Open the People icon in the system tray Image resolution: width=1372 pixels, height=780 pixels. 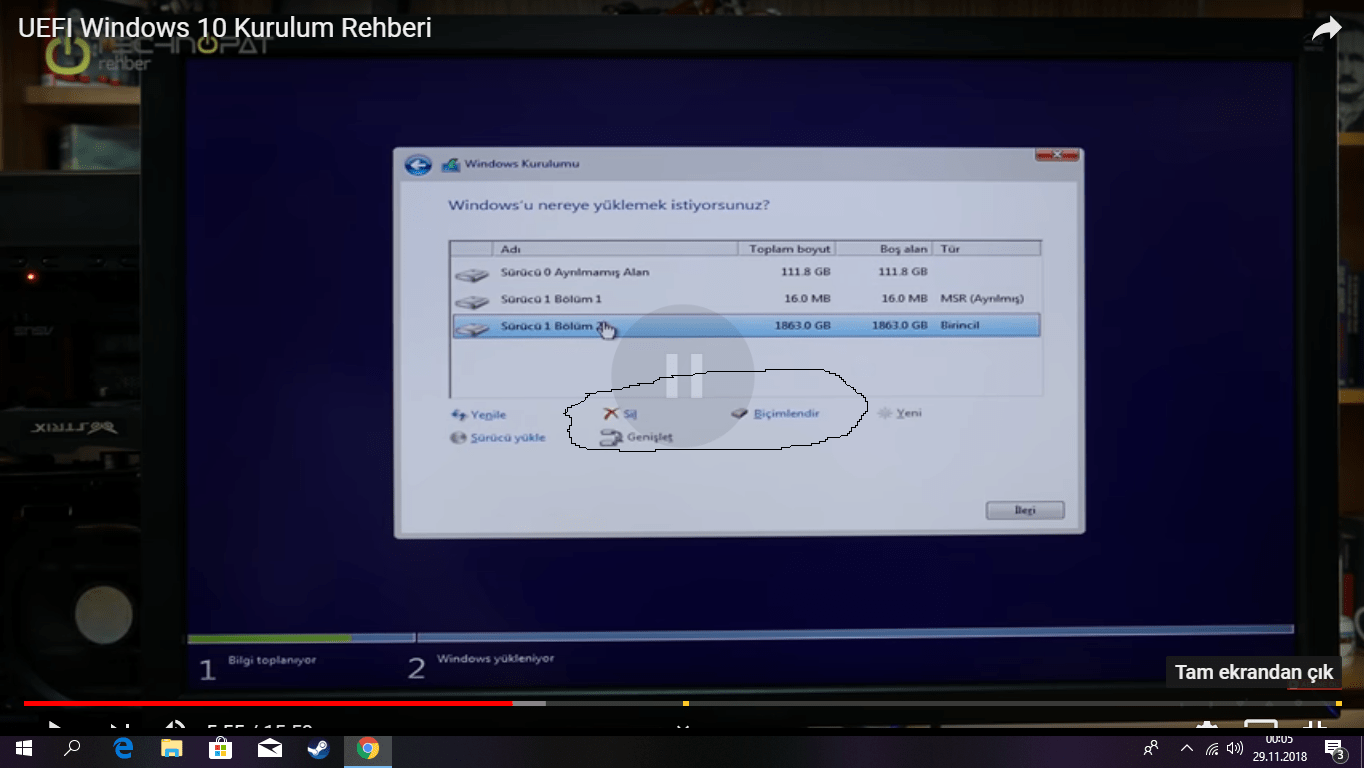[x=1152, y=748]
